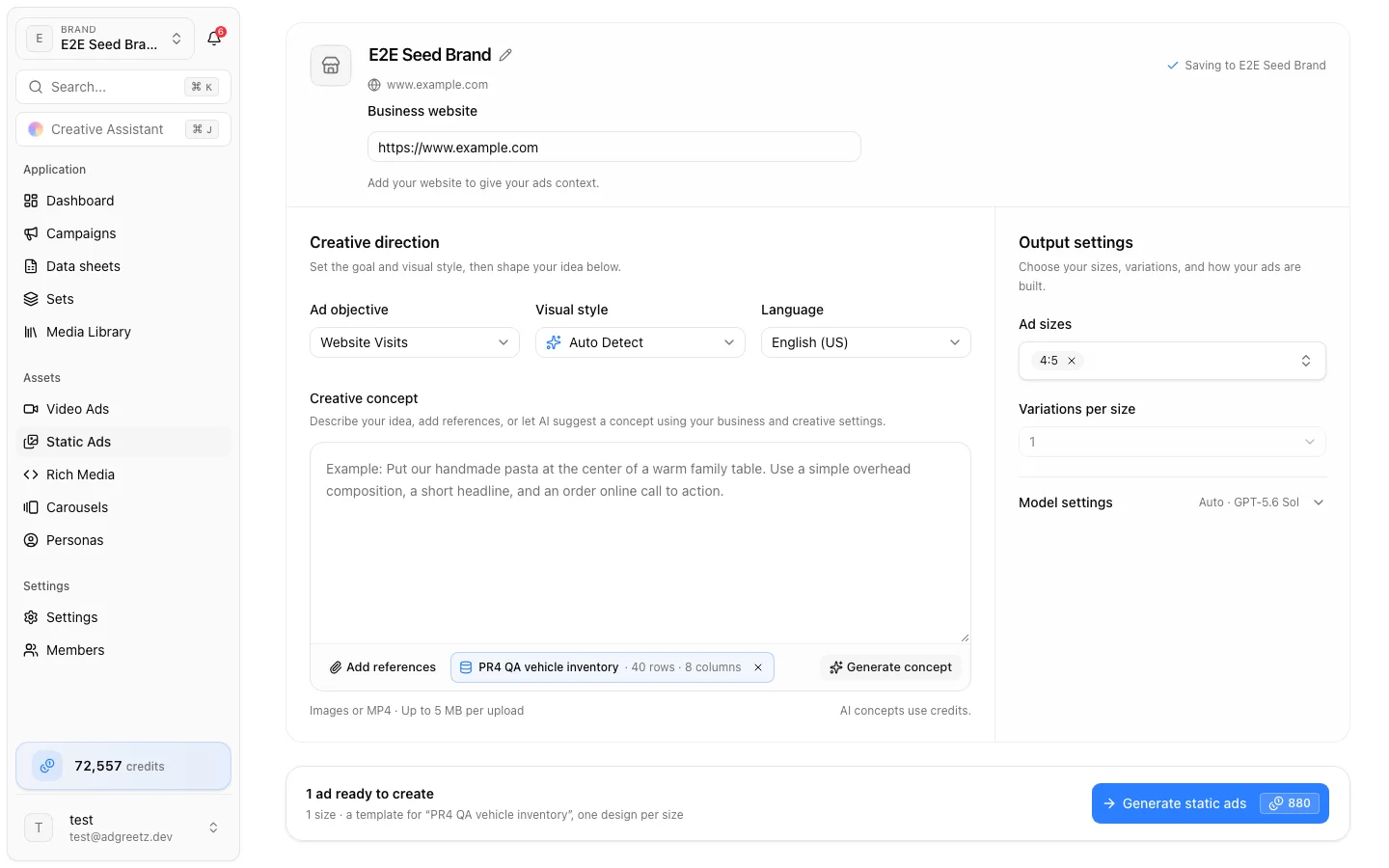1389x868 pixels.
Task: Navigate to Sets
Action: (123, 299)
